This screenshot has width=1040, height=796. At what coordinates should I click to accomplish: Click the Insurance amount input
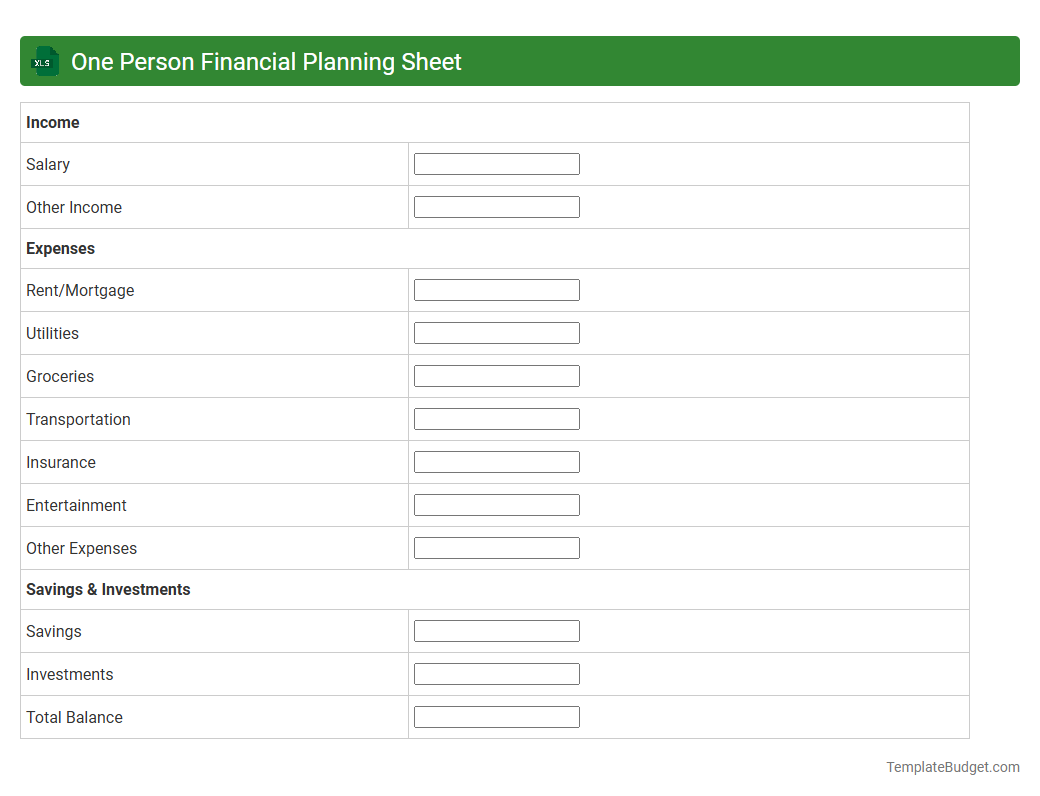pos(496,461)
